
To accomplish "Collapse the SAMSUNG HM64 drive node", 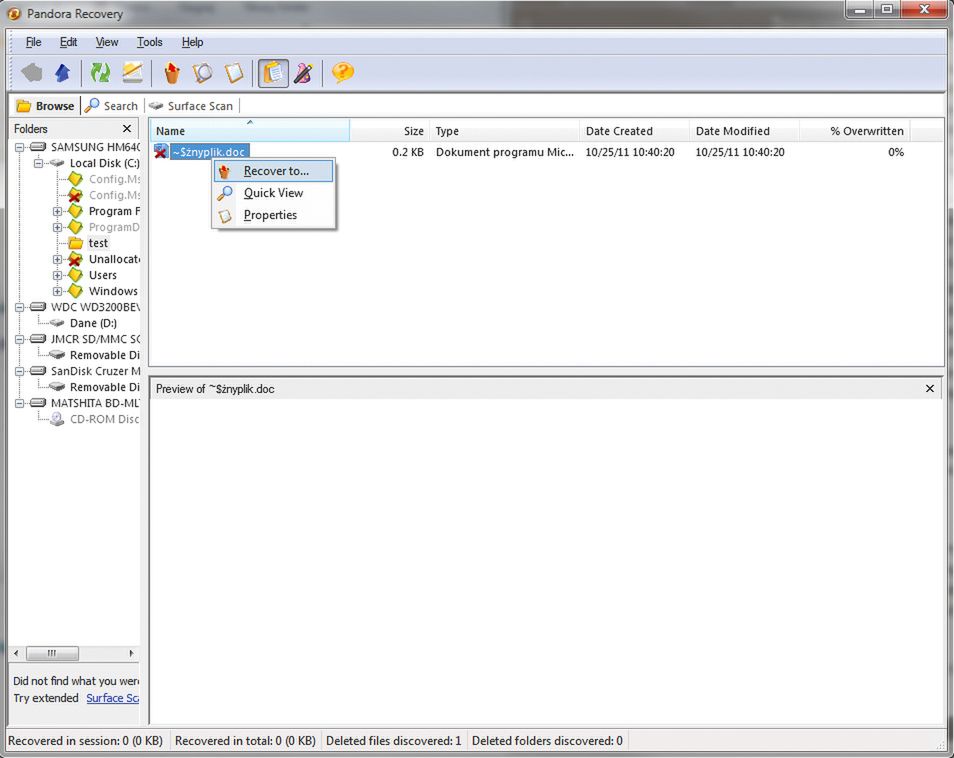I will (19, 147).
